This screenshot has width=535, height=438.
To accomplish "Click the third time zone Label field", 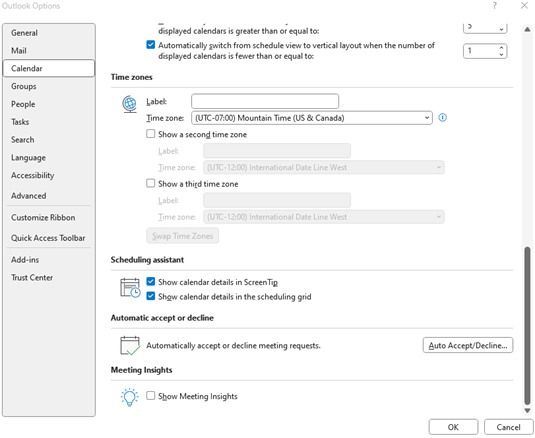I will pyautogui.click(x=277, y=200).
